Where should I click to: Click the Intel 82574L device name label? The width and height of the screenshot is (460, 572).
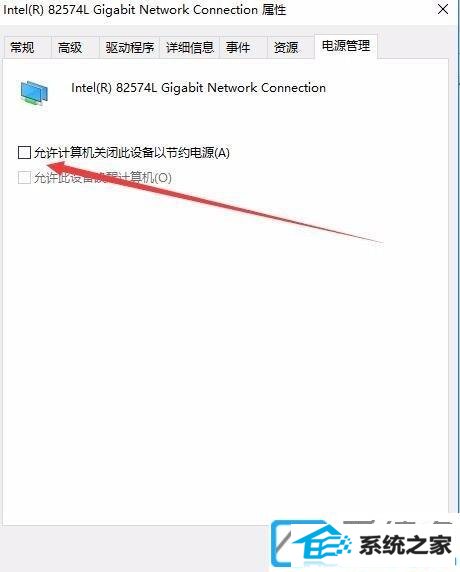coord(198,88)
